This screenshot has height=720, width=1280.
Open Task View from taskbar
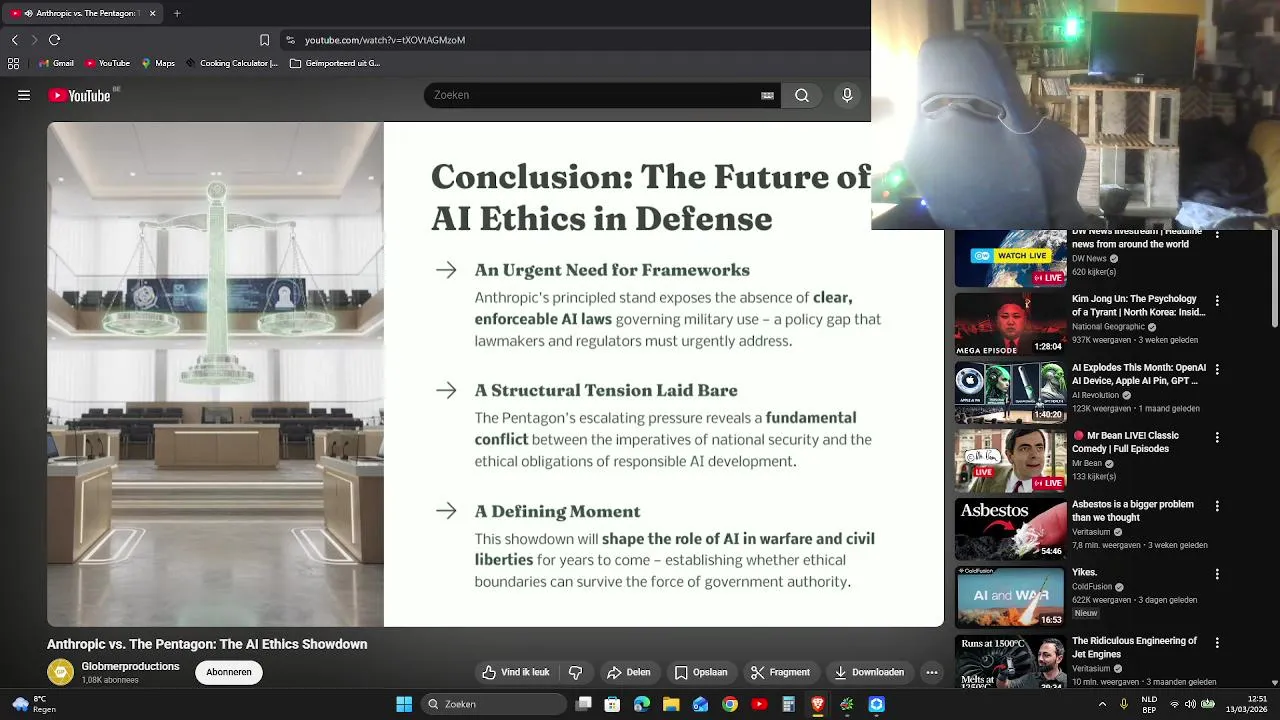584,704
